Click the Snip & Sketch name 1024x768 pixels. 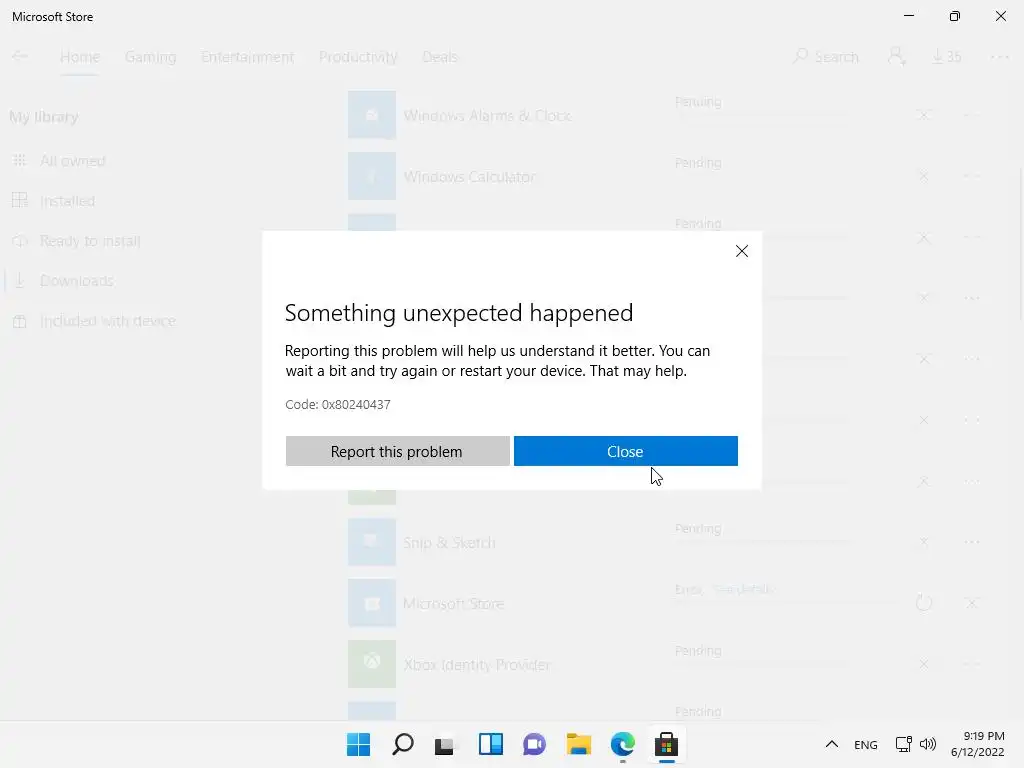pyautogui.click(x=449, y=543)
